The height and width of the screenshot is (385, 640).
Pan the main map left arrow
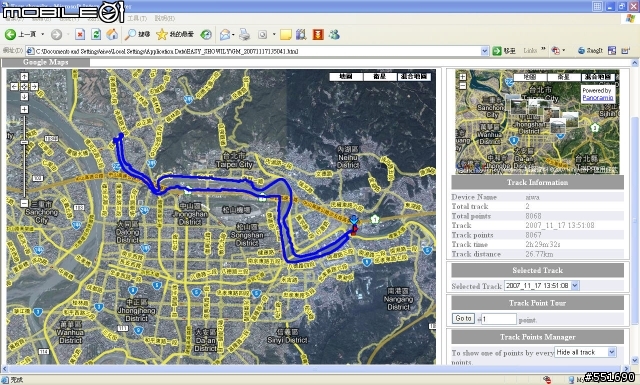[14, 87]
